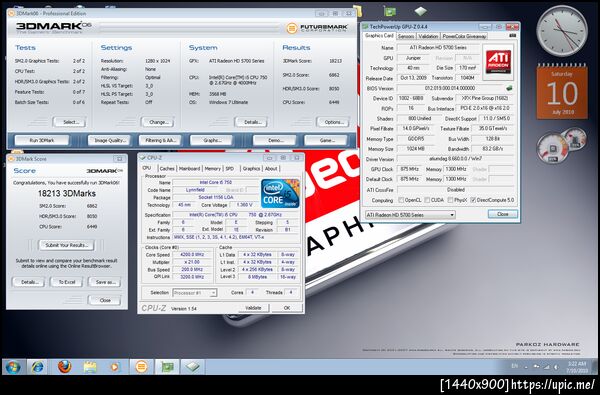Open ATI Radeon HD 5700 Series dropdown
Viewport: 600px width, 395px height.
click(410, 215)
